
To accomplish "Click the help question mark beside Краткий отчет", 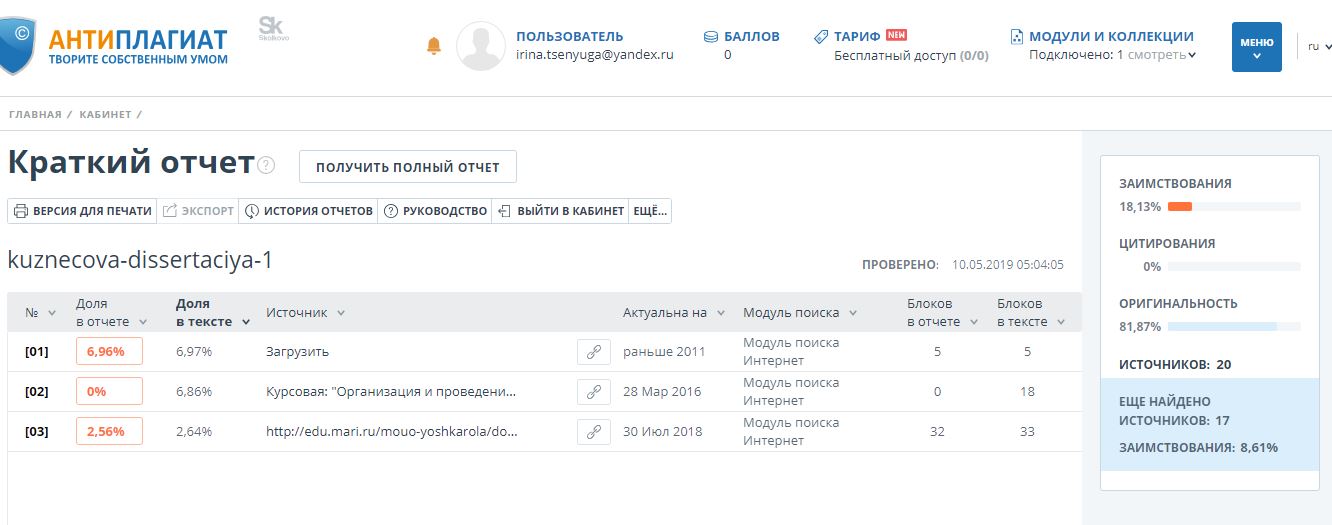I will (266, 166).
